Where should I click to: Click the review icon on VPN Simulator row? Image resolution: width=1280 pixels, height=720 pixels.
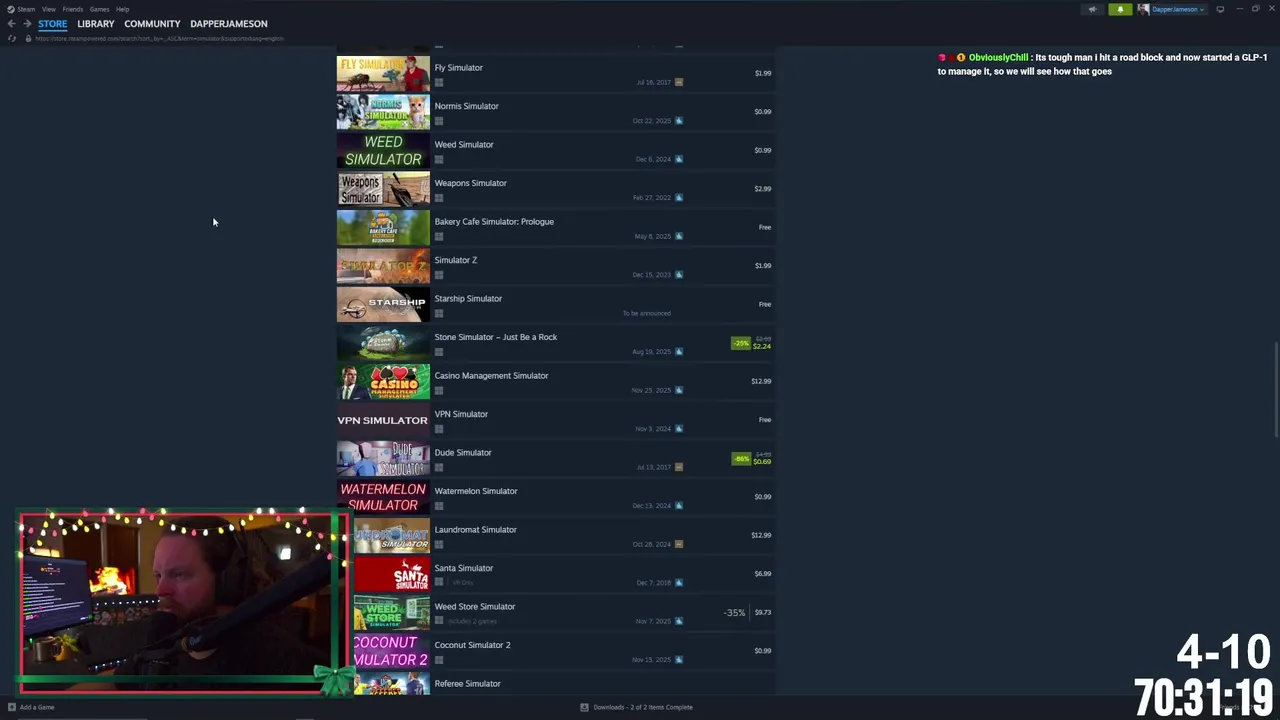(x=679, y=429)
